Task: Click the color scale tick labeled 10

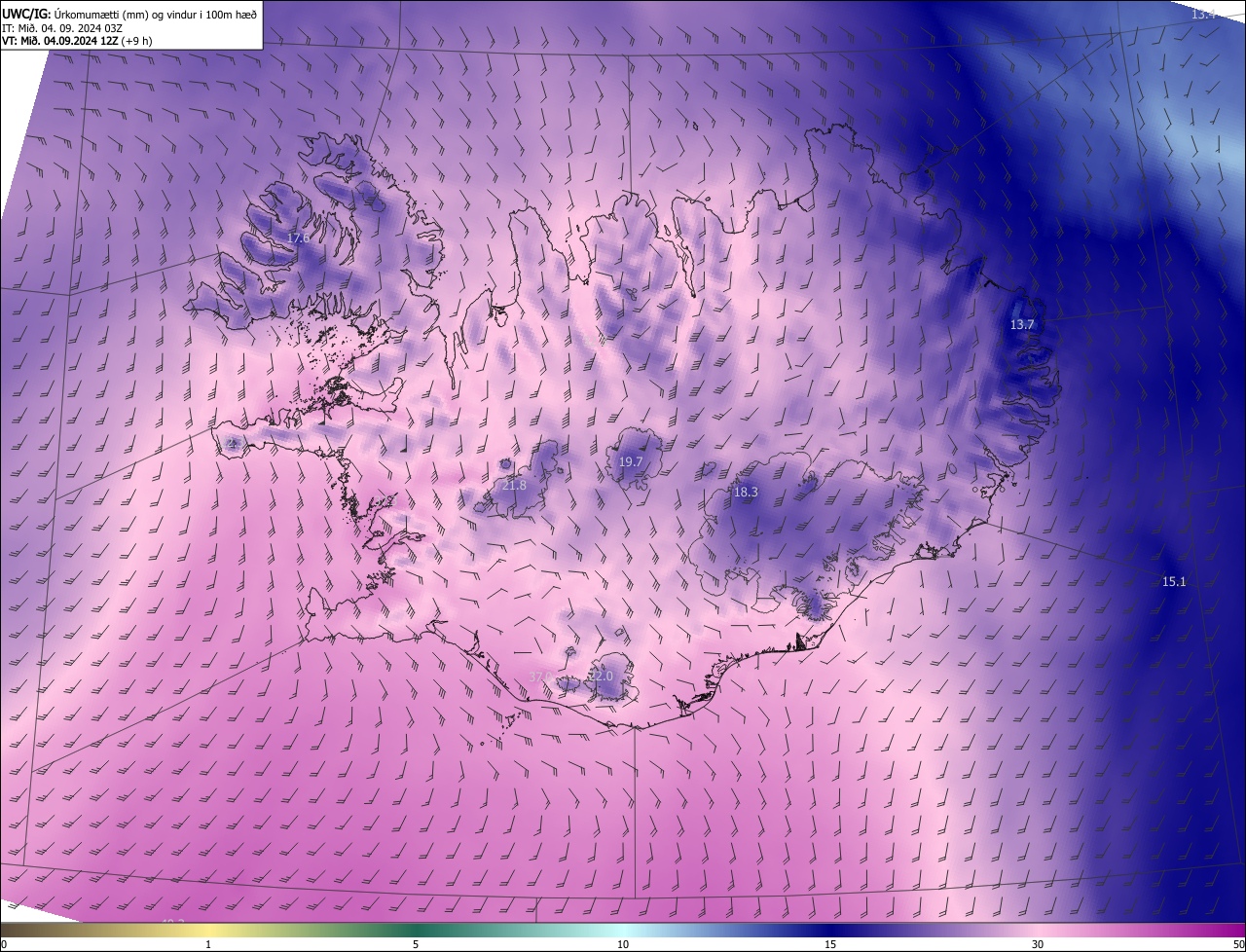Action: pyautogui.click(x=623, y=945)
